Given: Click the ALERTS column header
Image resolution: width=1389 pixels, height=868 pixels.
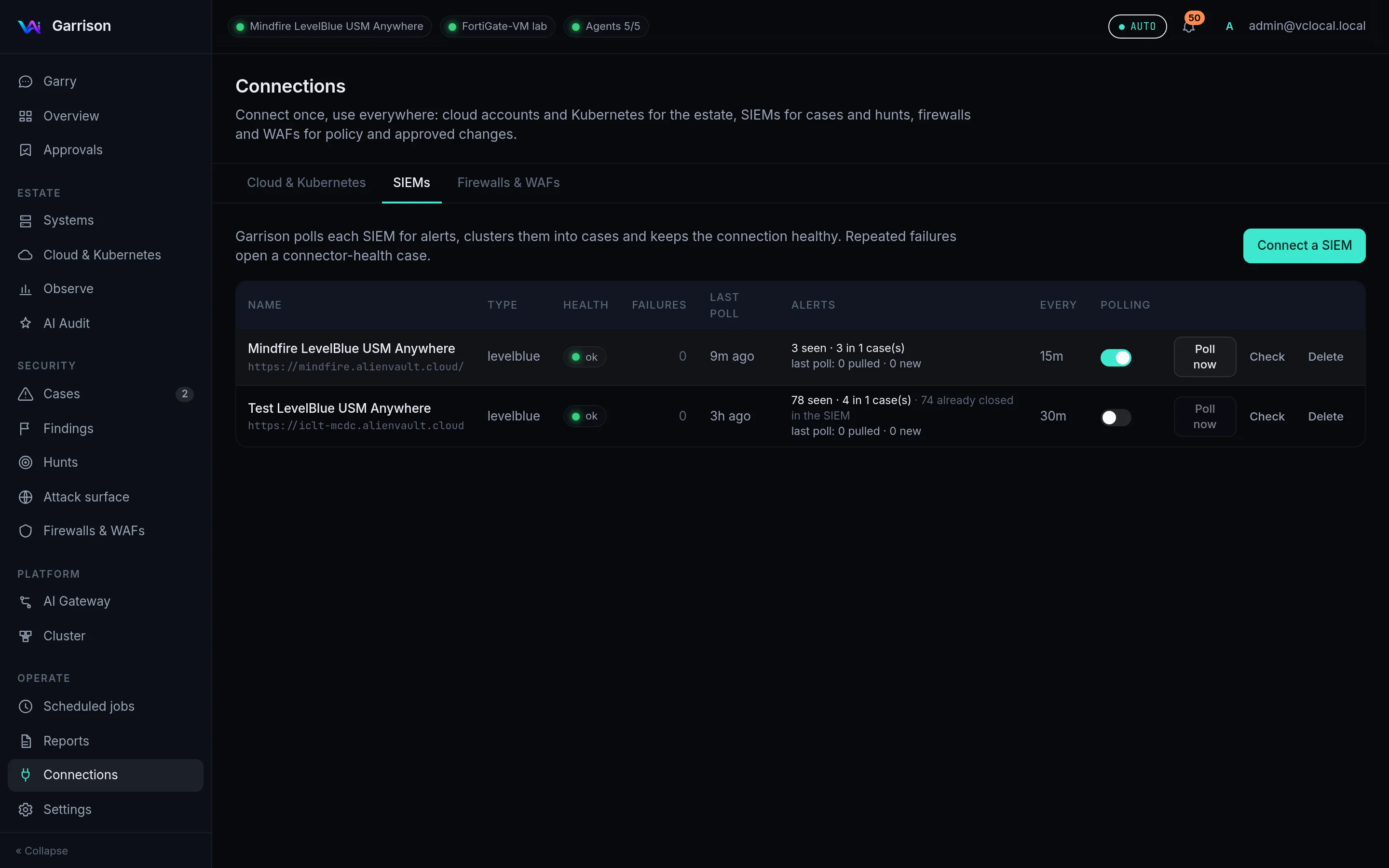Looking at the screenshot, I should coord(813,305).
